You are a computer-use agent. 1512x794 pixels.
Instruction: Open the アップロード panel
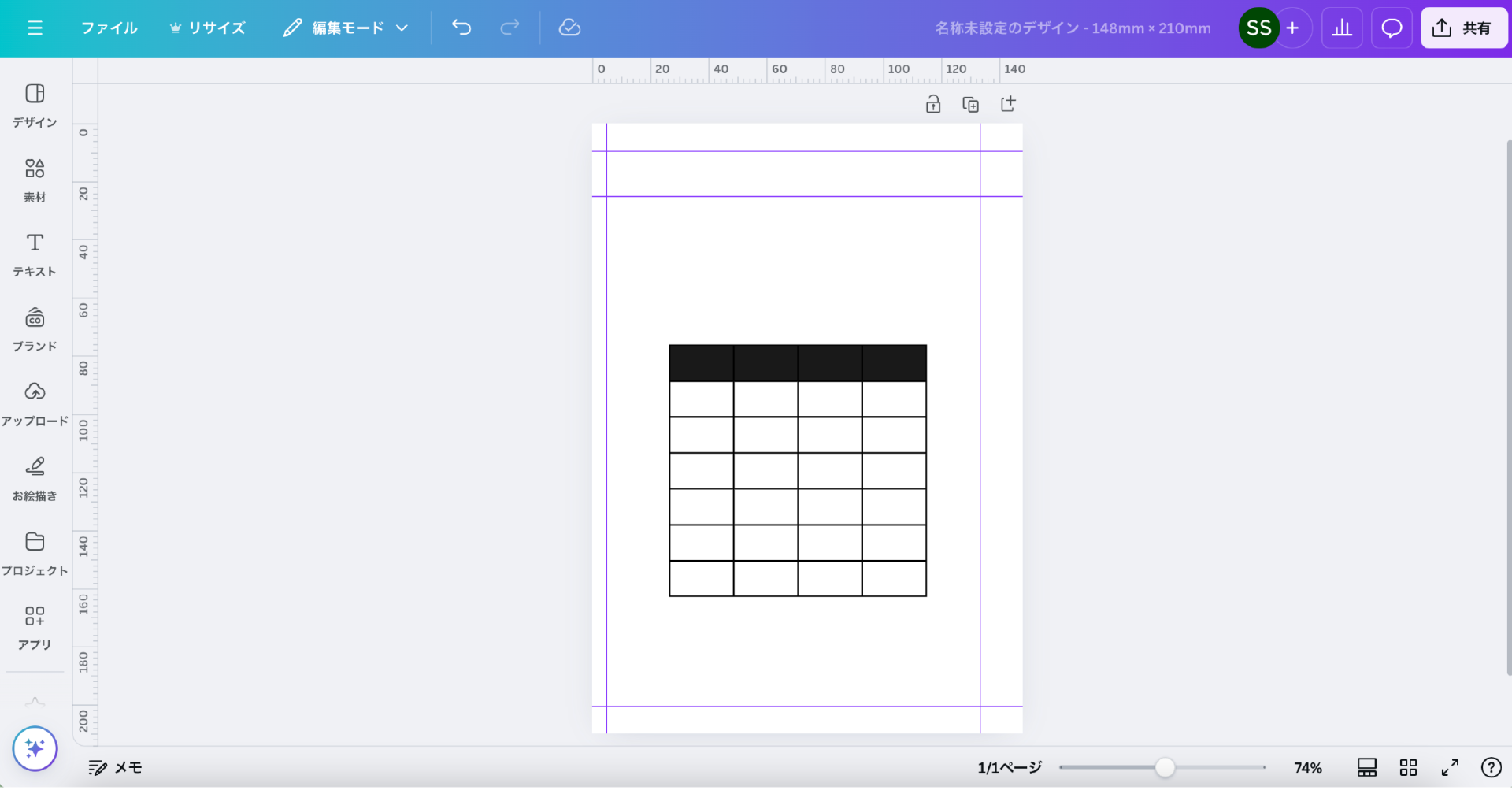tap(35, 403)
